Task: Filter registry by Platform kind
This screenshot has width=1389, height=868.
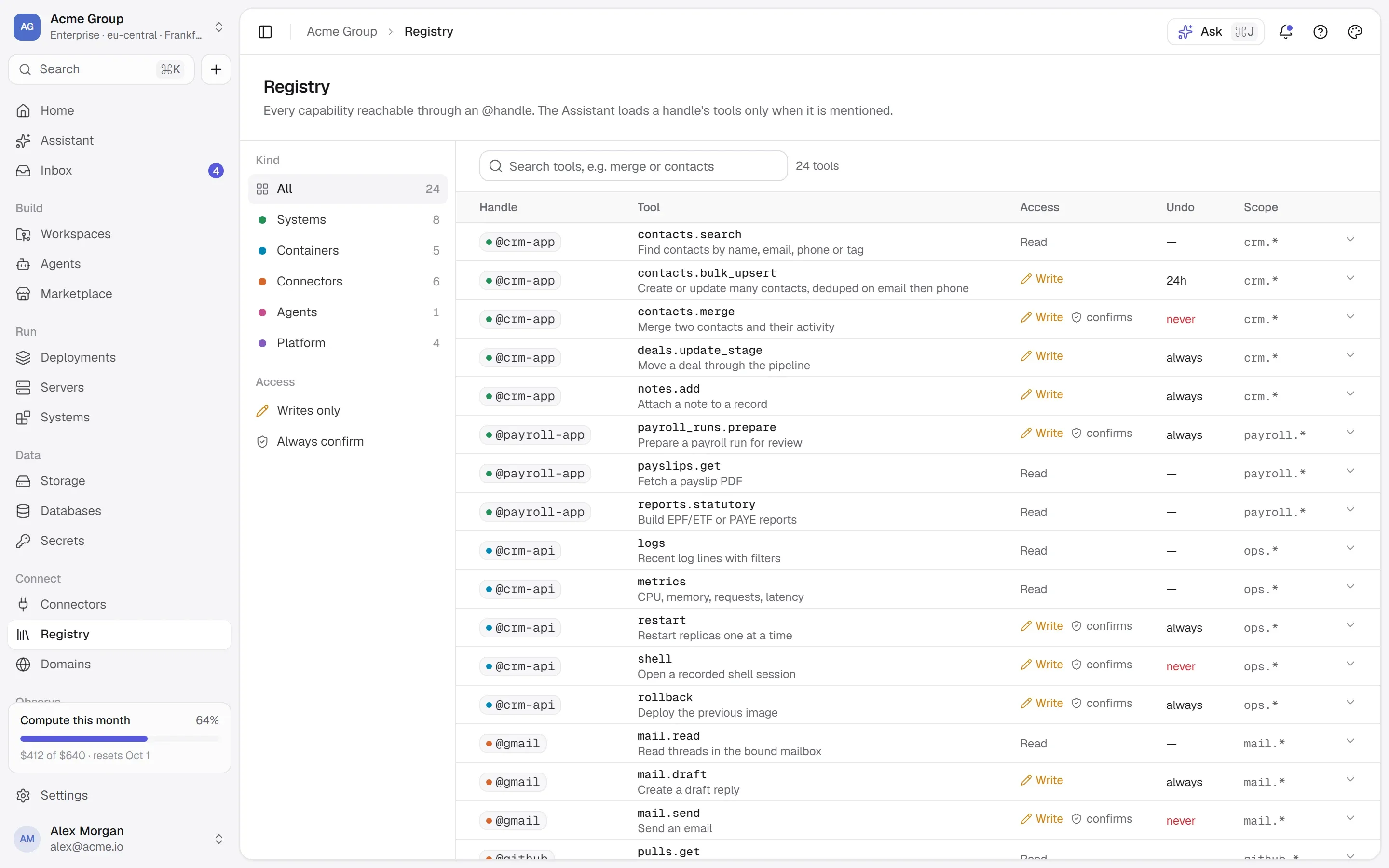Action: point(347,343)
